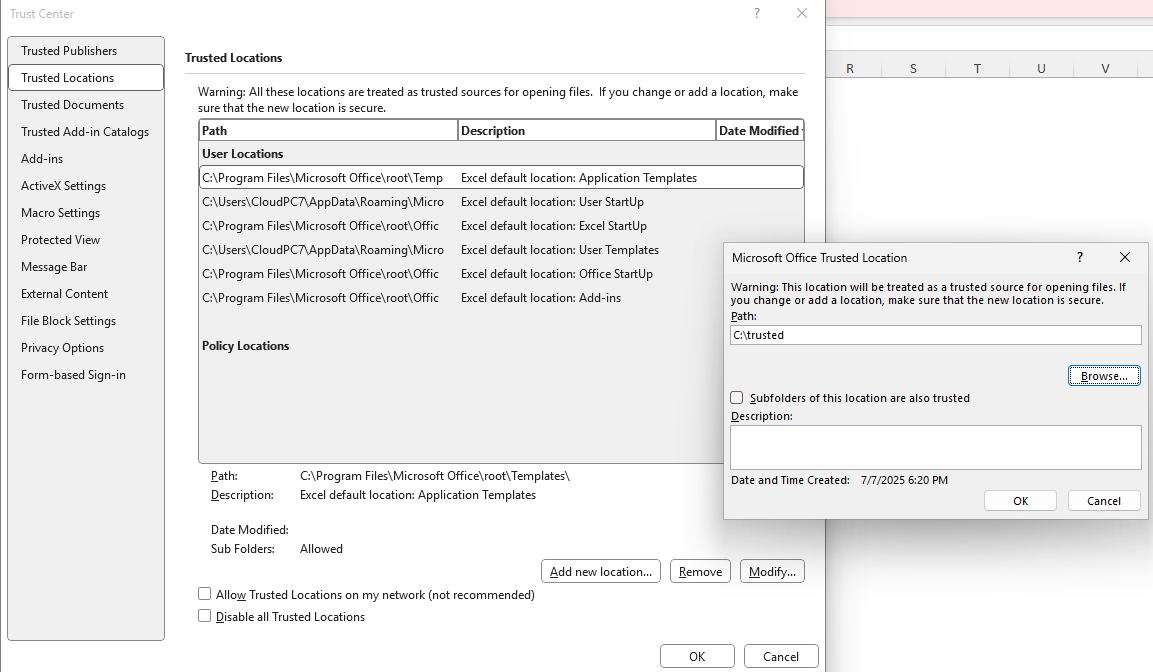Click the Description text box

(x=935, y=447)
